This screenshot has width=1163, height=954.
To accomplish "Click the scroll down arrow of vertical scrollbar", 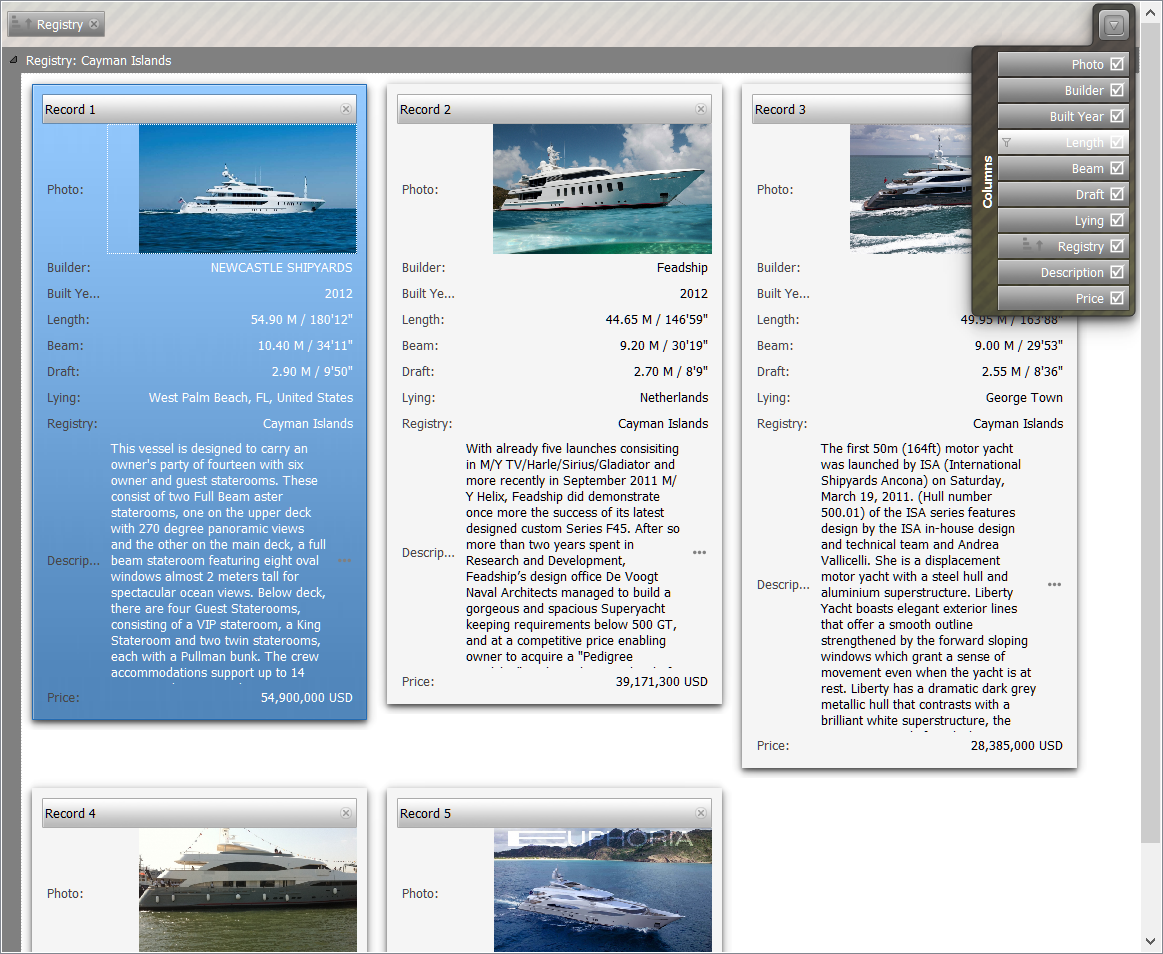I will tap(1150, 942).
